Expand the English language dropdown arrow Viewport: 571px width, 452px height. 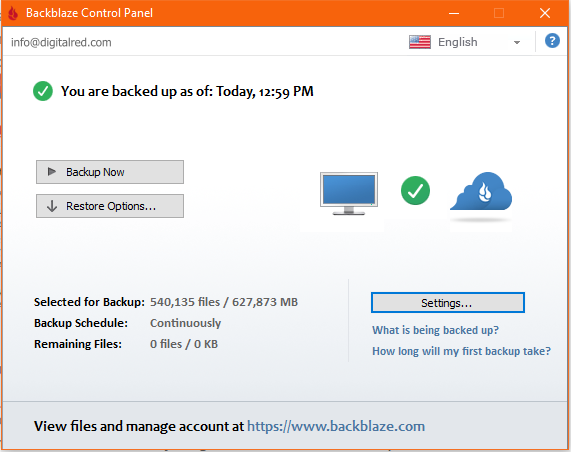(x=516, y=43)
